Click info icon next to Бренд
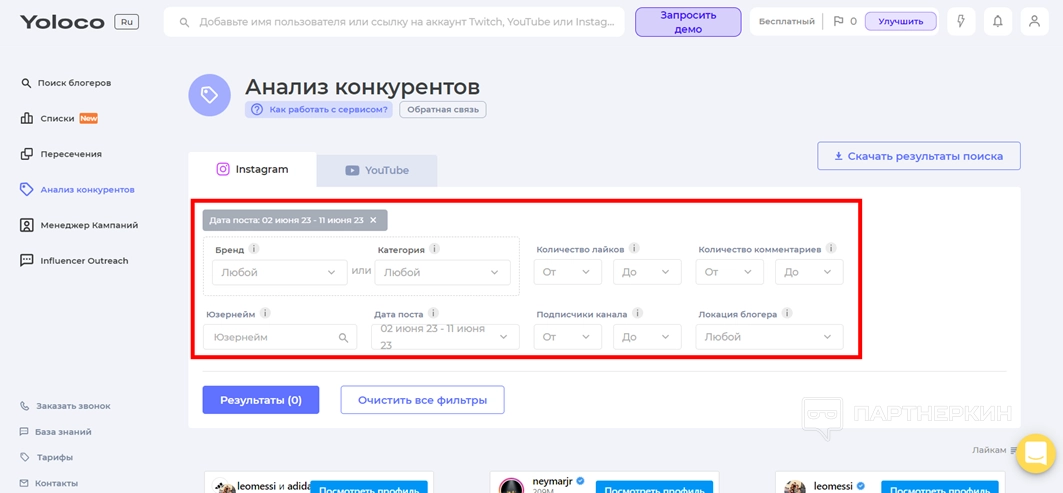Image resolution: width=1063 pixels, height=493 pixels. pyautogui.click(x=254, y=249)
